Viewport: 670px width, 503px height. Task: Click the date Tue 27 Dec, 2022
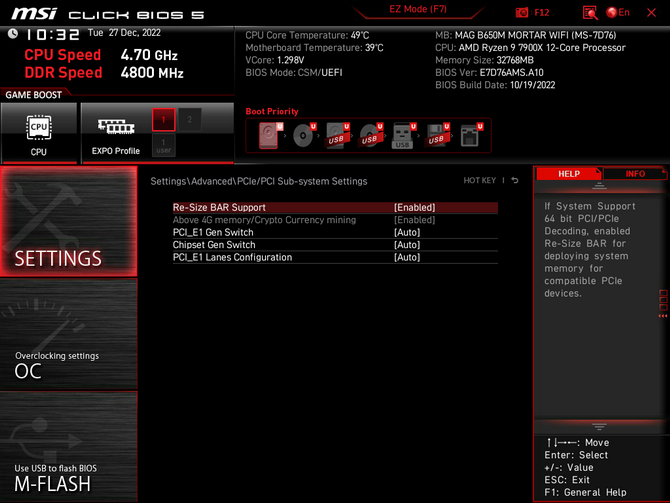124,33
